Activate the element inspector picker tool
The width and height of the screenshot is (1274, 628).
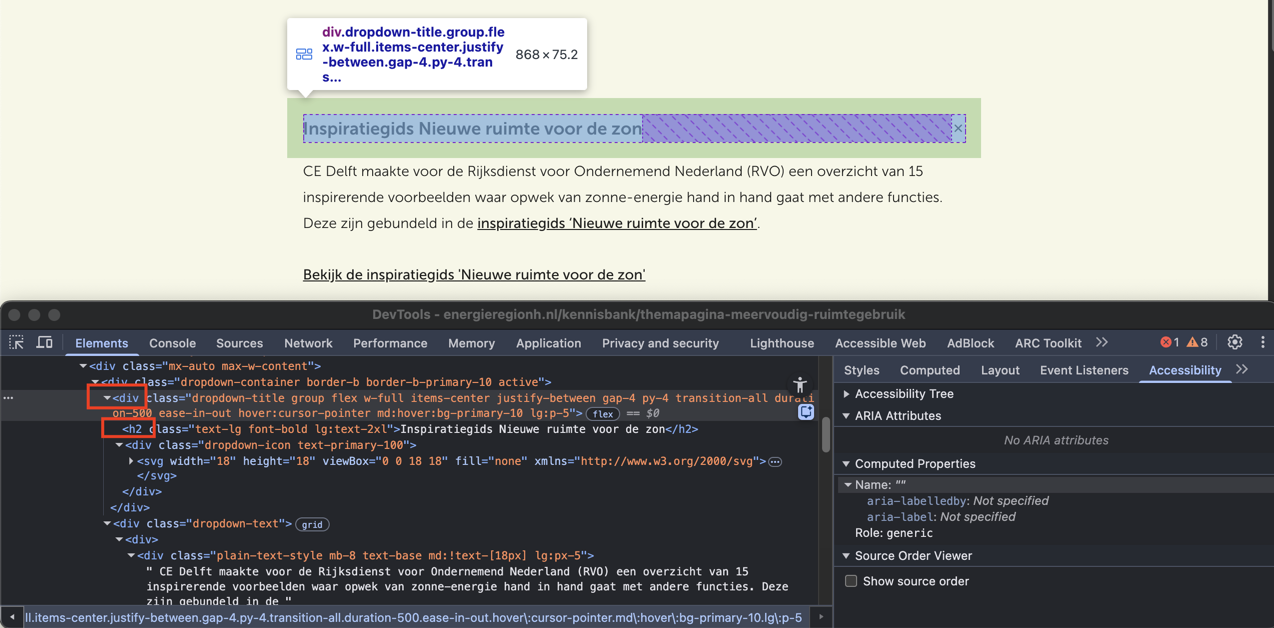pos(17,343)
